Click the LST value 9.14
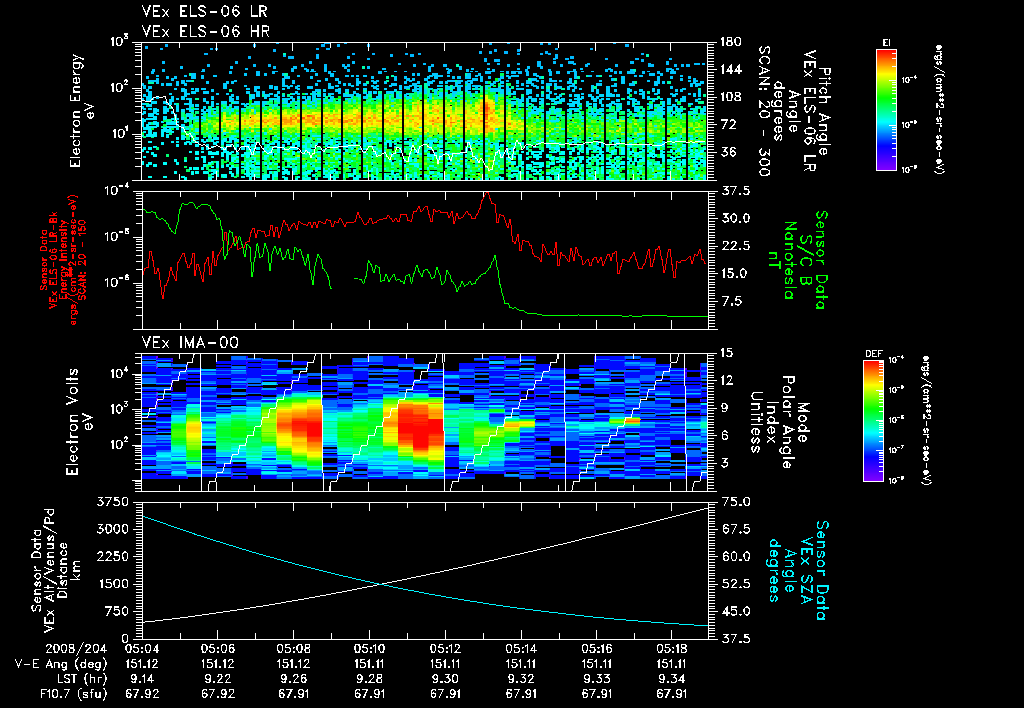Viewport: 1024px width, 708px height. coord(142,679)
